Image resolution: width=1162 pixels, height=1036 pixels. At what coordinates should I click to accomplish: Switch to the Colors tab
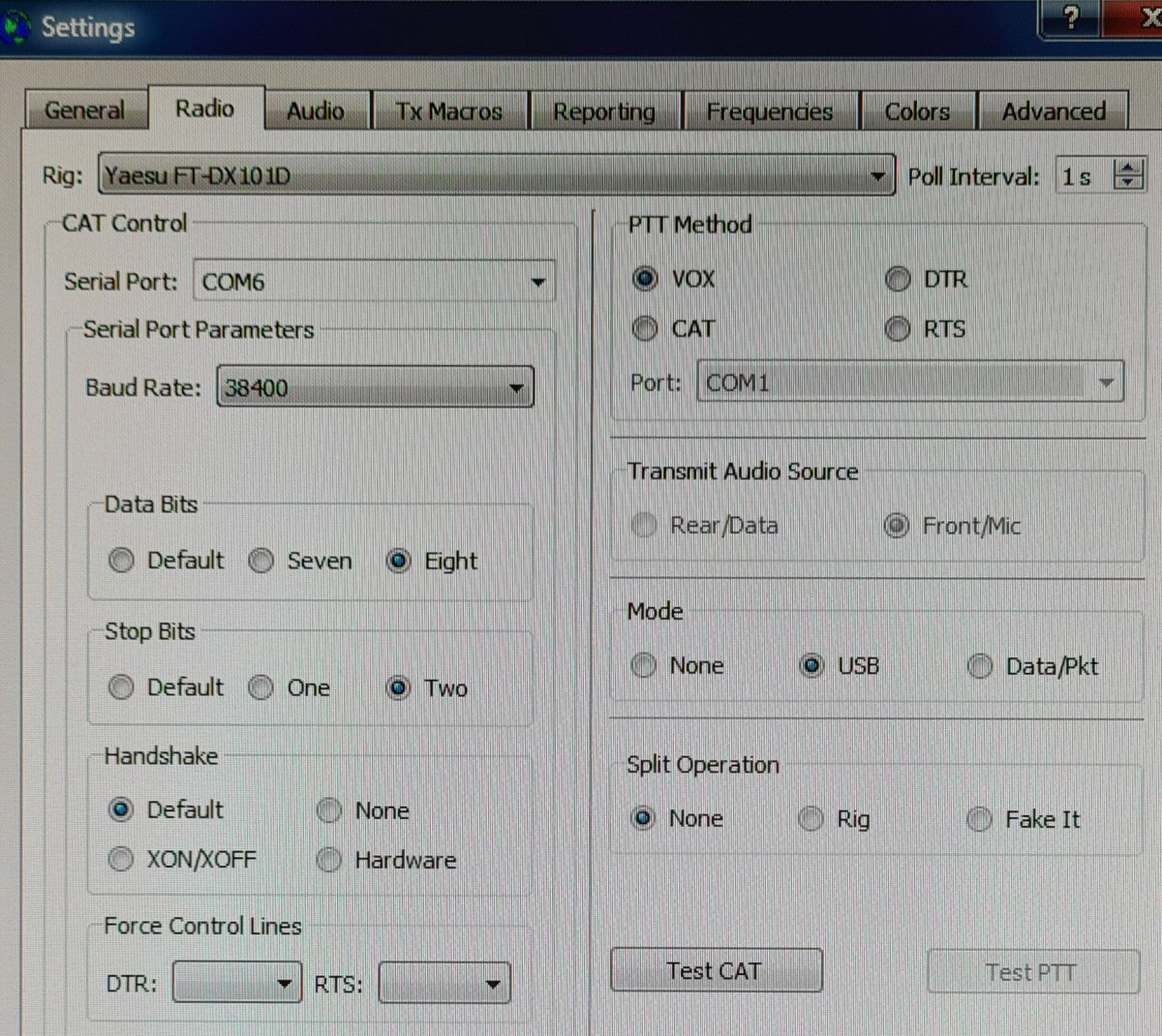pyautogui.click(x=917, y=111)
